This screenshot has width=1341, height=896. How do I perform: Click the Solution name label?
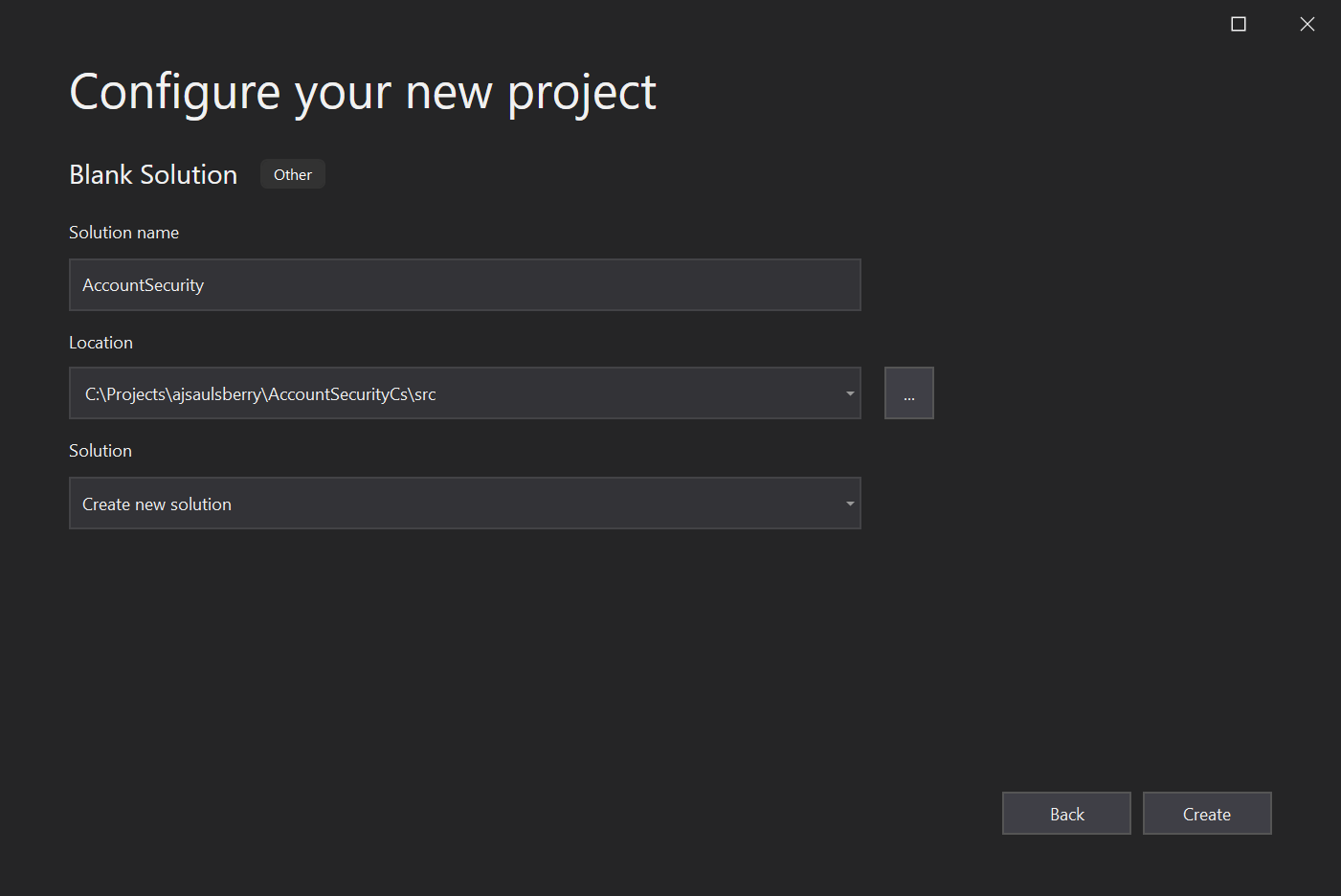pos(124,233)
